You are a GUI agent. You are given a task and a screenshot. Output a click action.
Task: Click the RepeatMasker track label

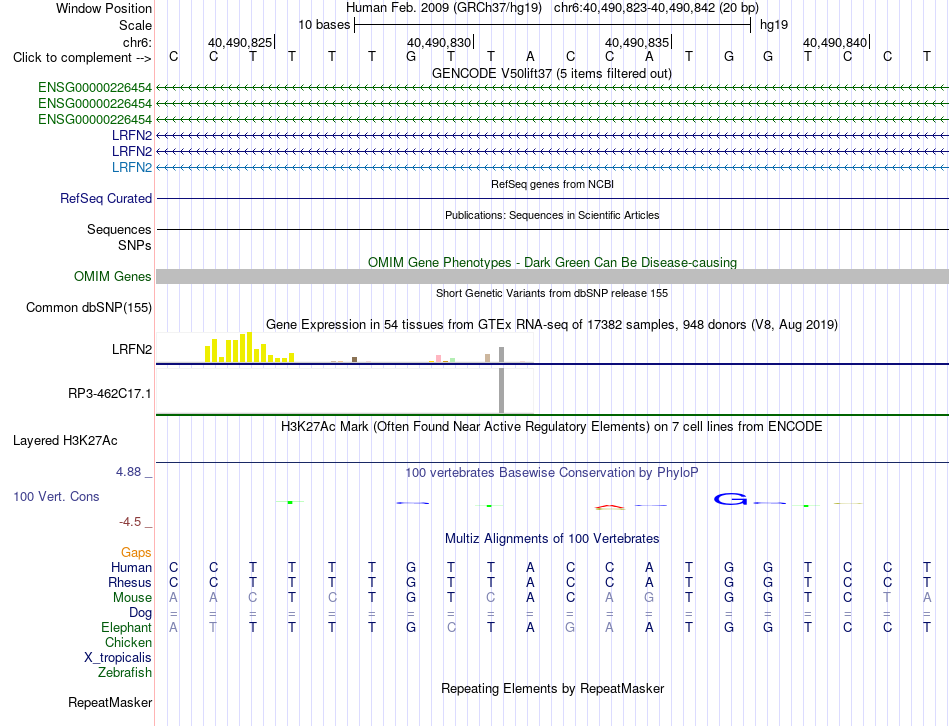[110, 702]
